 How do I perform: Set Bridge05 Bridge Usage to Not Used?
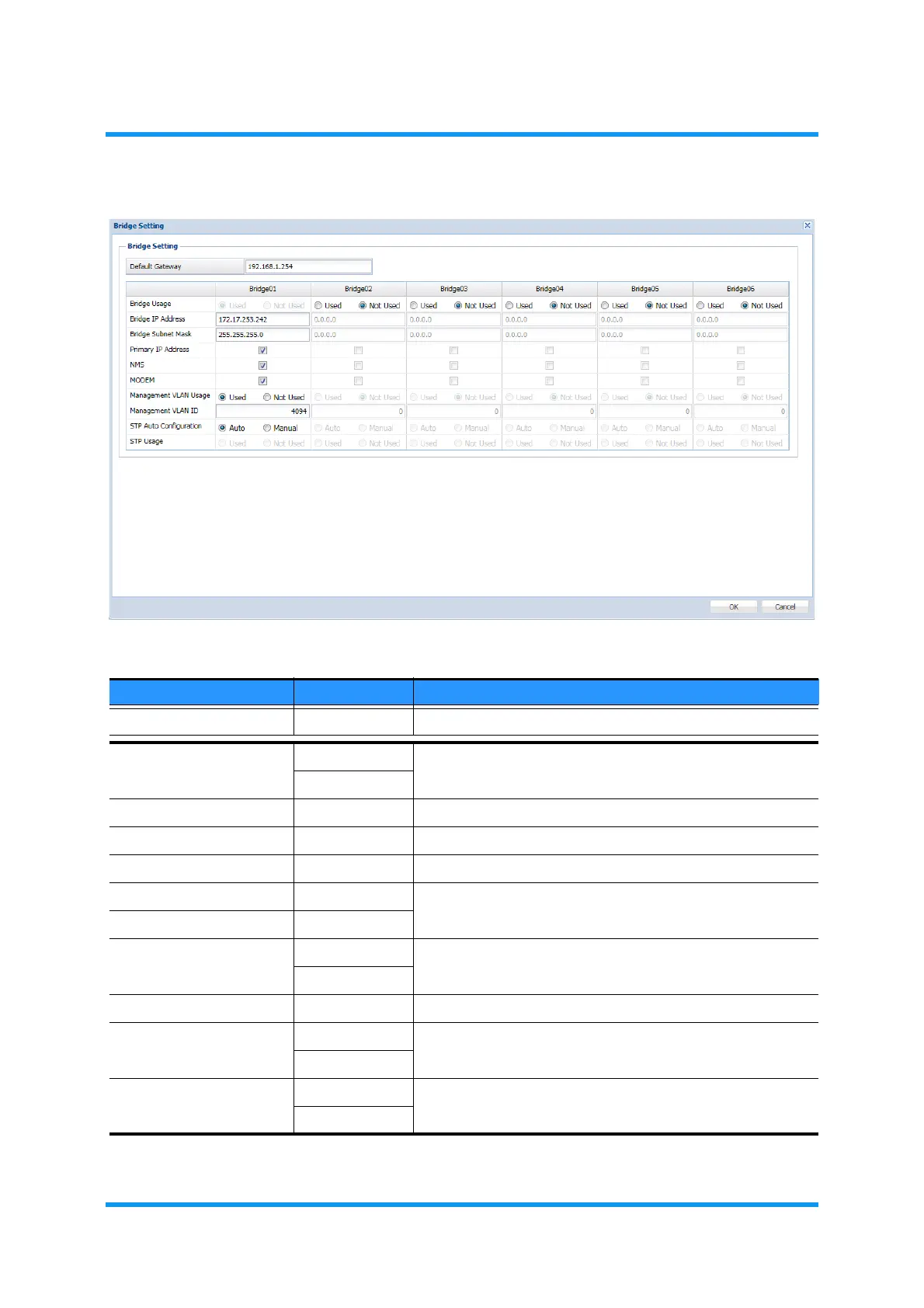649,305
